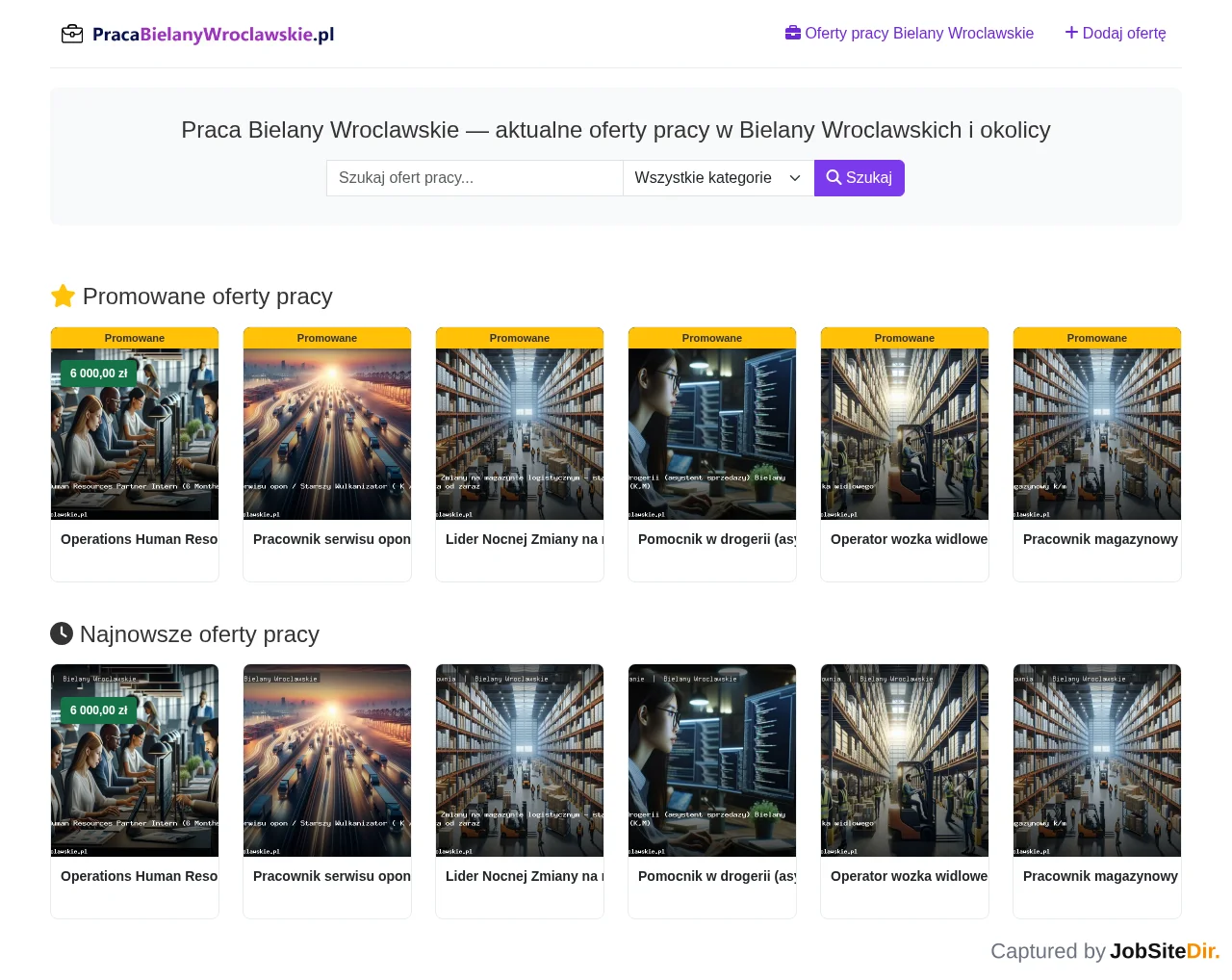Open newest Pomocnik w drogerii thumbnail
This screenshot has width=1232, height=980.
point(712,761)
